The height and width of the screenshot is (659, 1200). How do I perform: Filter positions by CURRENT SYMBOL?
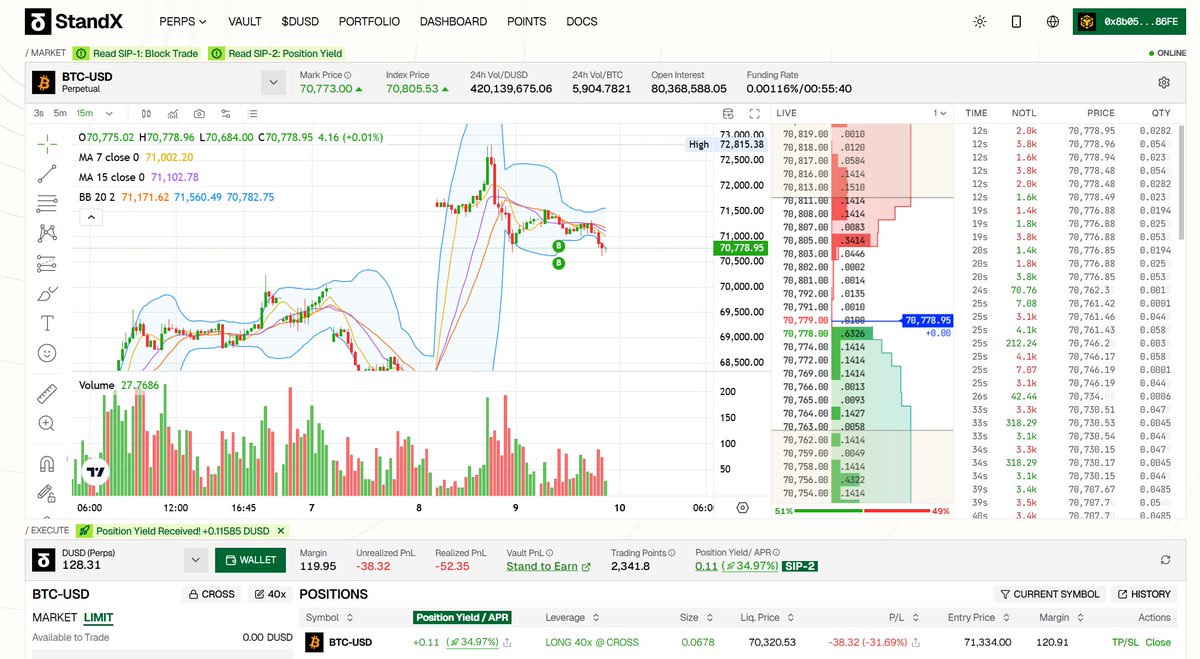pyautogui.click(x=1049, y=594)
